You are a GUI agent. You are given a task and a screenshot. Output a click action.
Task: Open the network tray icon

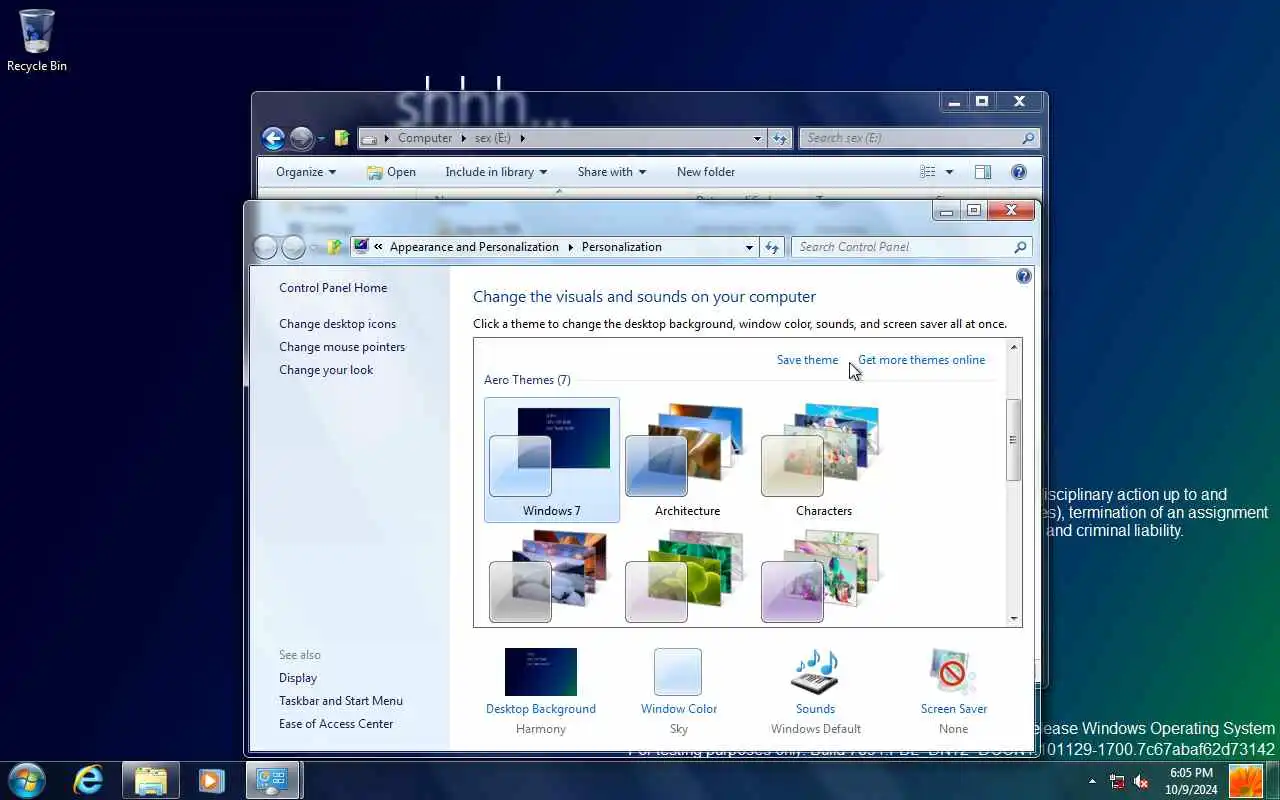point(1117,781)
